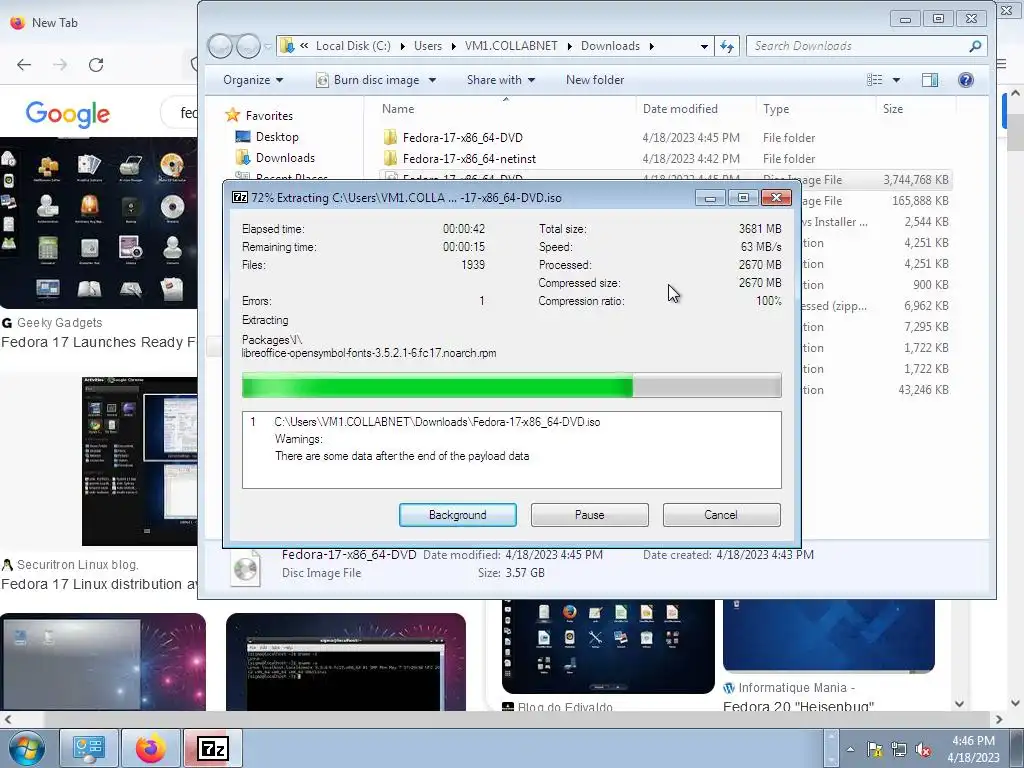1024x768 pixels.
Task: Open the control panel taskbar icon
Action: (89, 748)
